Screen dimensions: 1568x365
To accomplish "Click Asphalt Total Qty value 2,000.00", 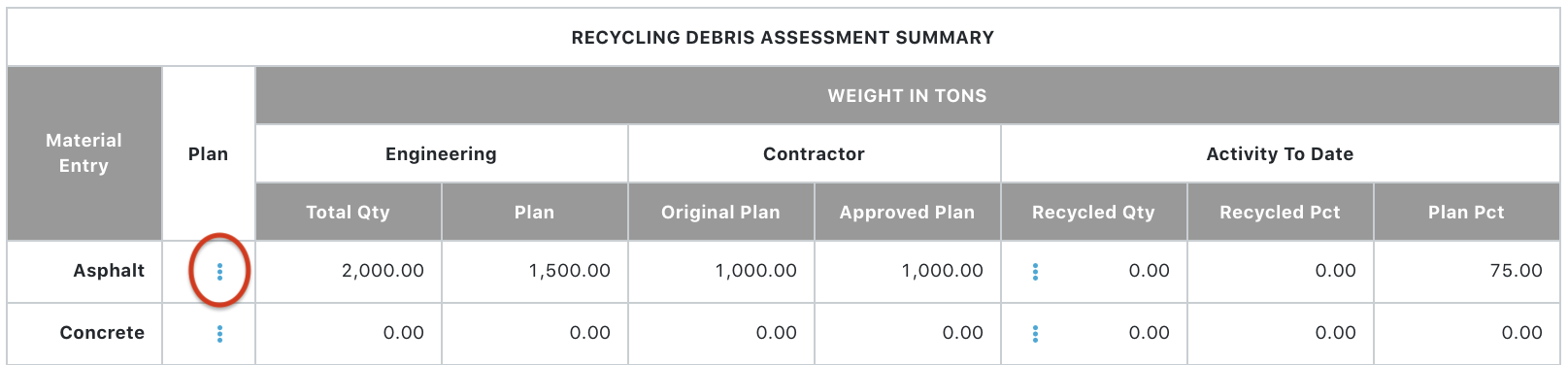I will click(x=383, y=271).
